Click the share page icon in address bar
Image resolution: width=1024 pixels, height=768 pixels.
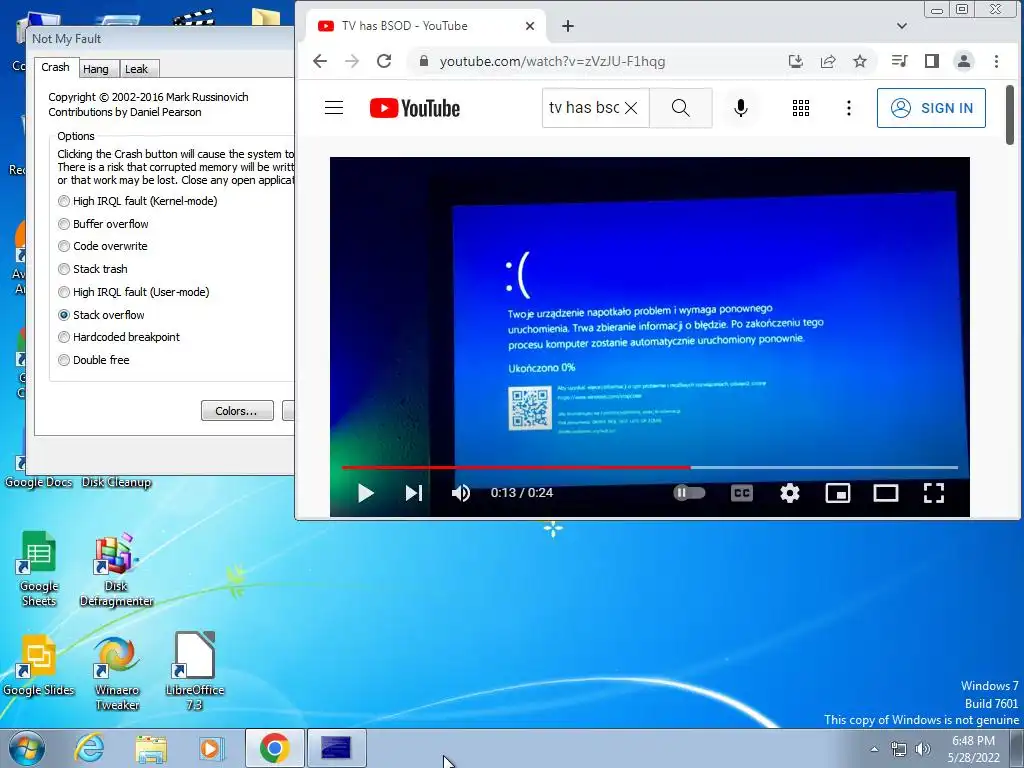828,61
